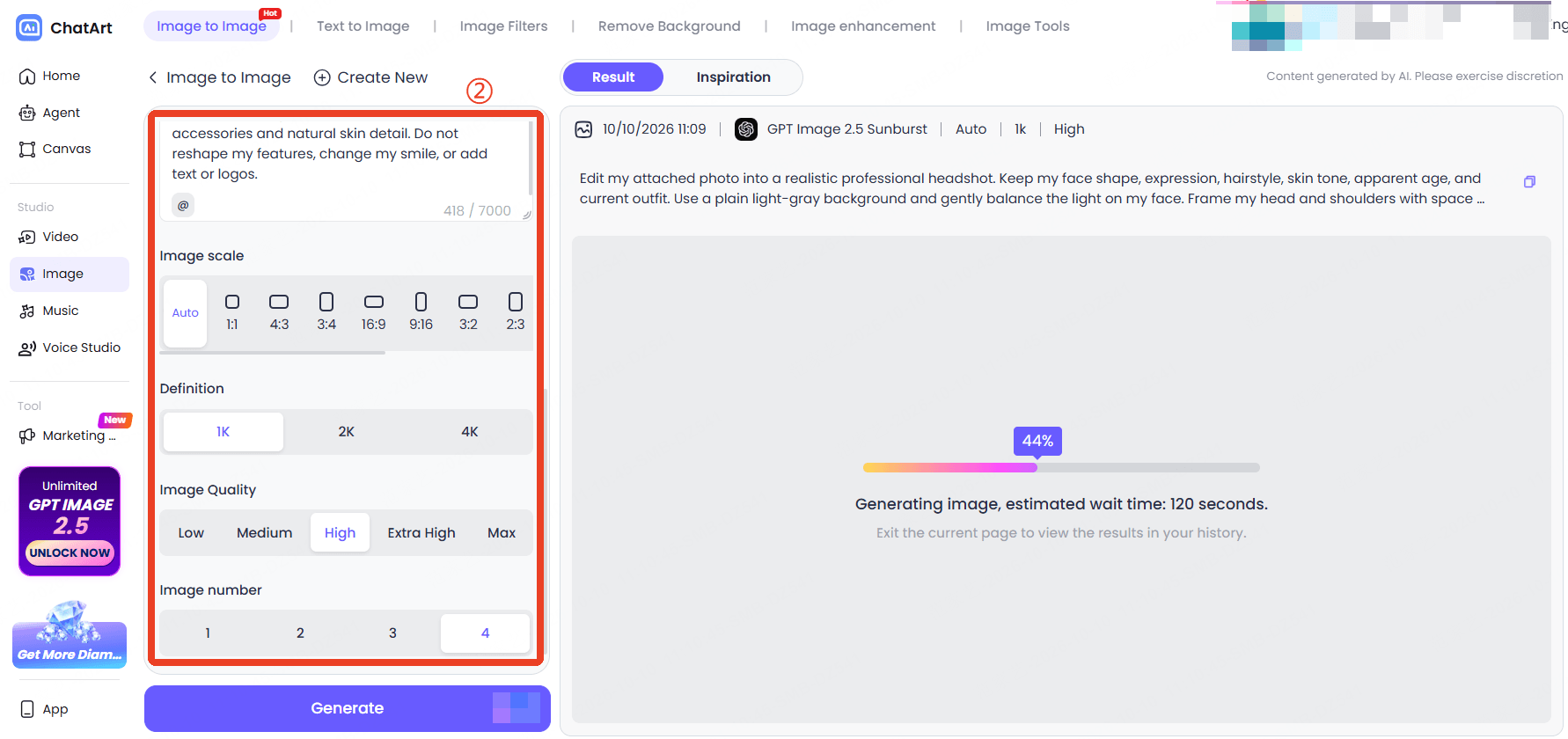Click the Get More Diamonds banner
Image resolution: width=1568 pixels, height=739 pixels.
pyautogui.click(x=70, y=635)
